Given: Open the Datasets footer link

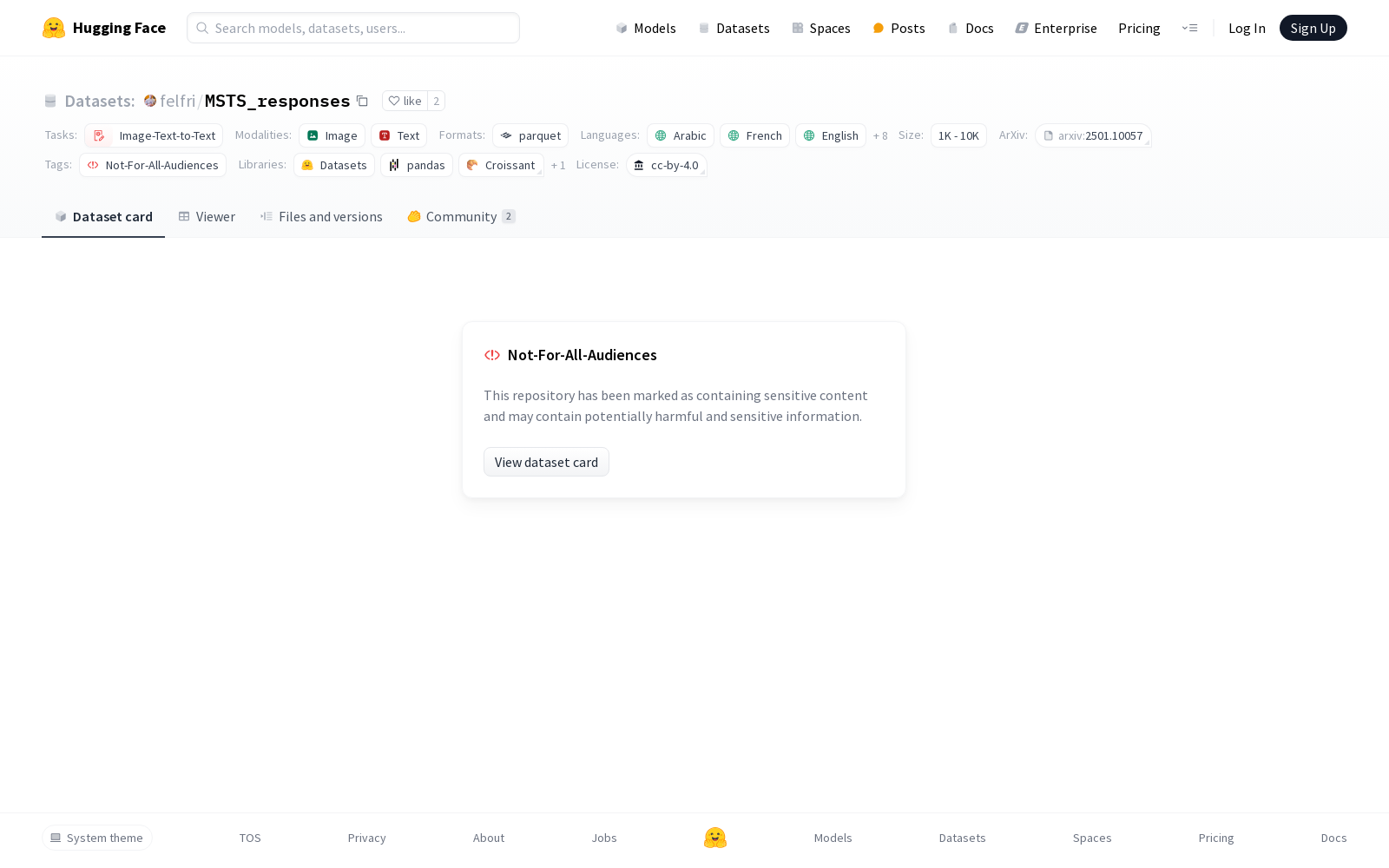Looking at the screenshot, I should tap(963, 838).
